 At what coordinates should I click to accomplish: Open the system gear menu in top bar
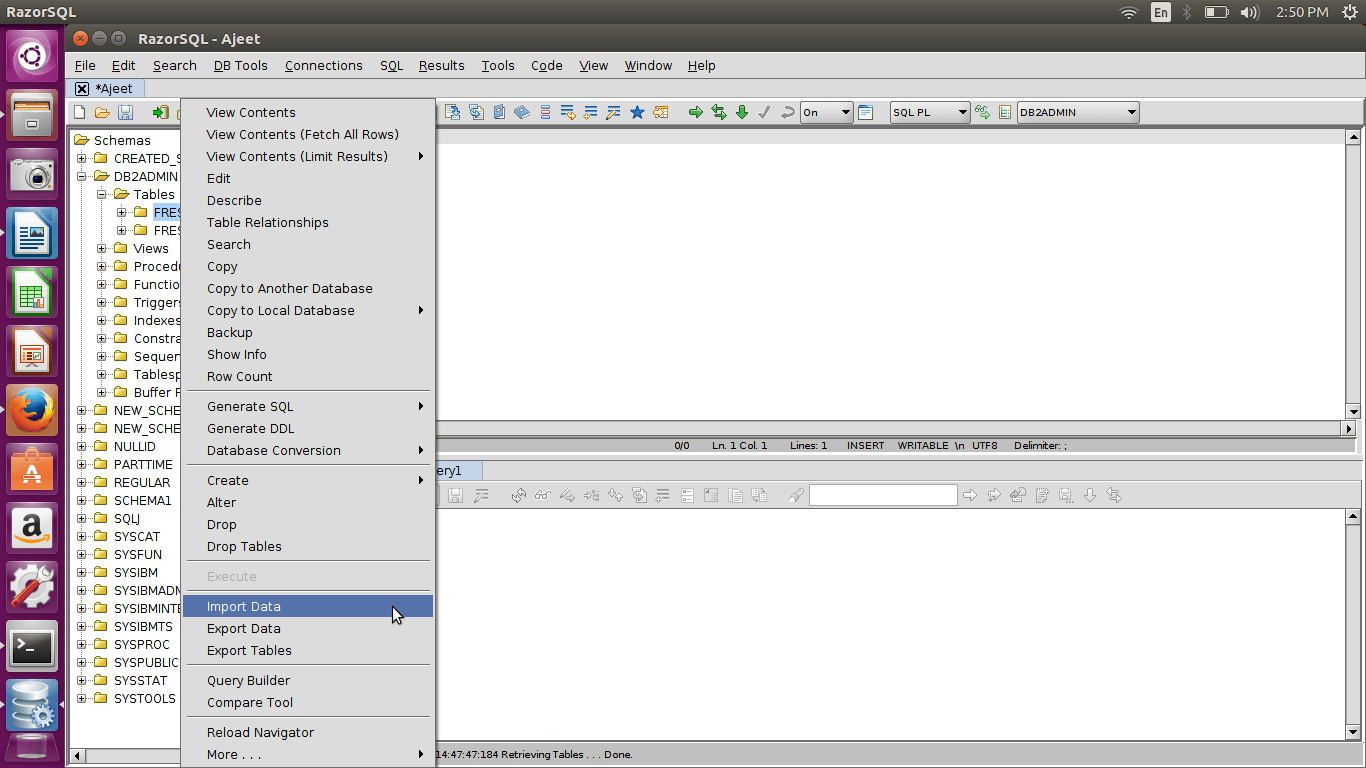[1350, 12]
